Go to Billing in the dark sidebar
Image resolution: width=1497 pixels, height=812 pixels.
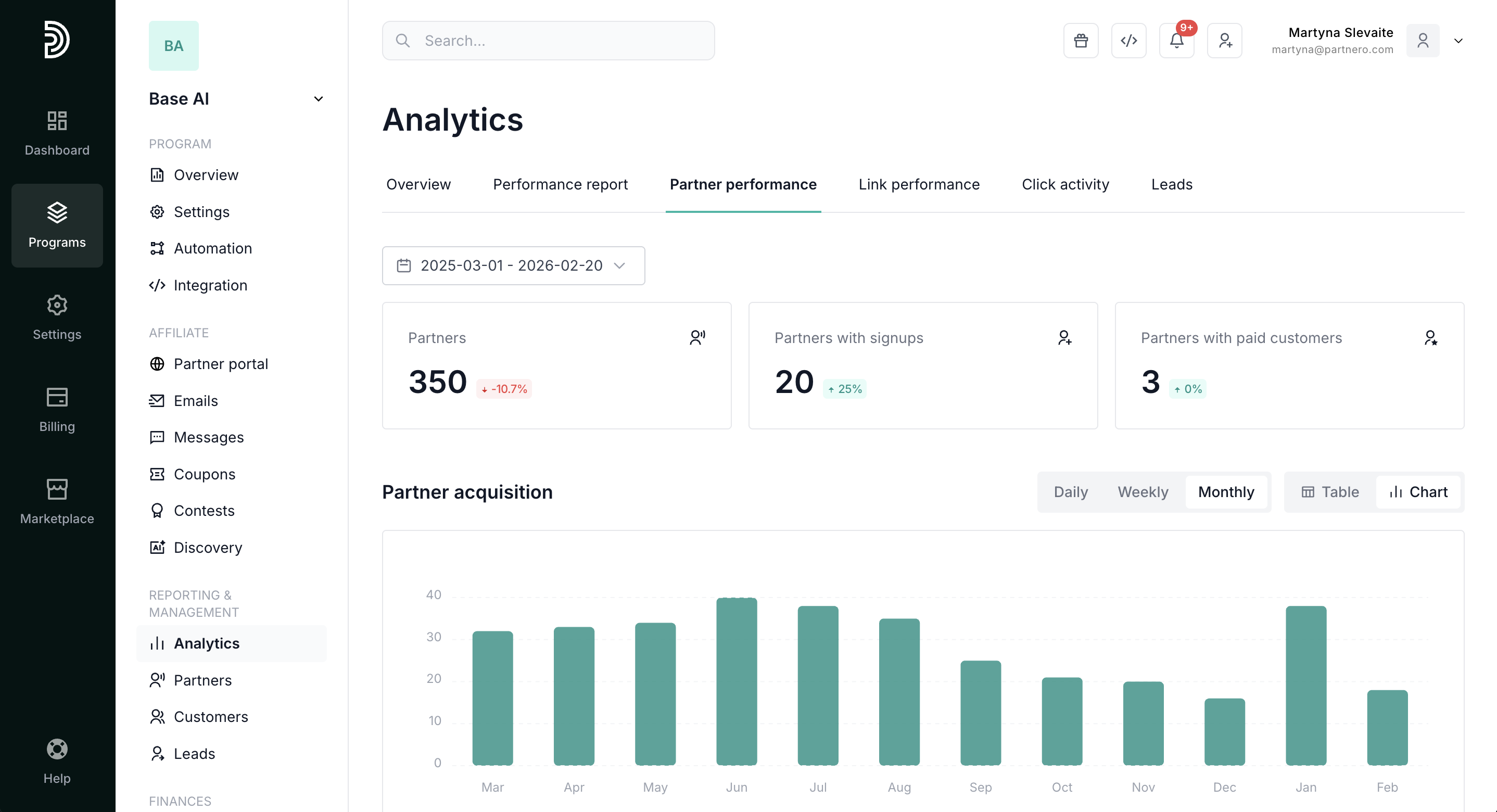[57, 409]
